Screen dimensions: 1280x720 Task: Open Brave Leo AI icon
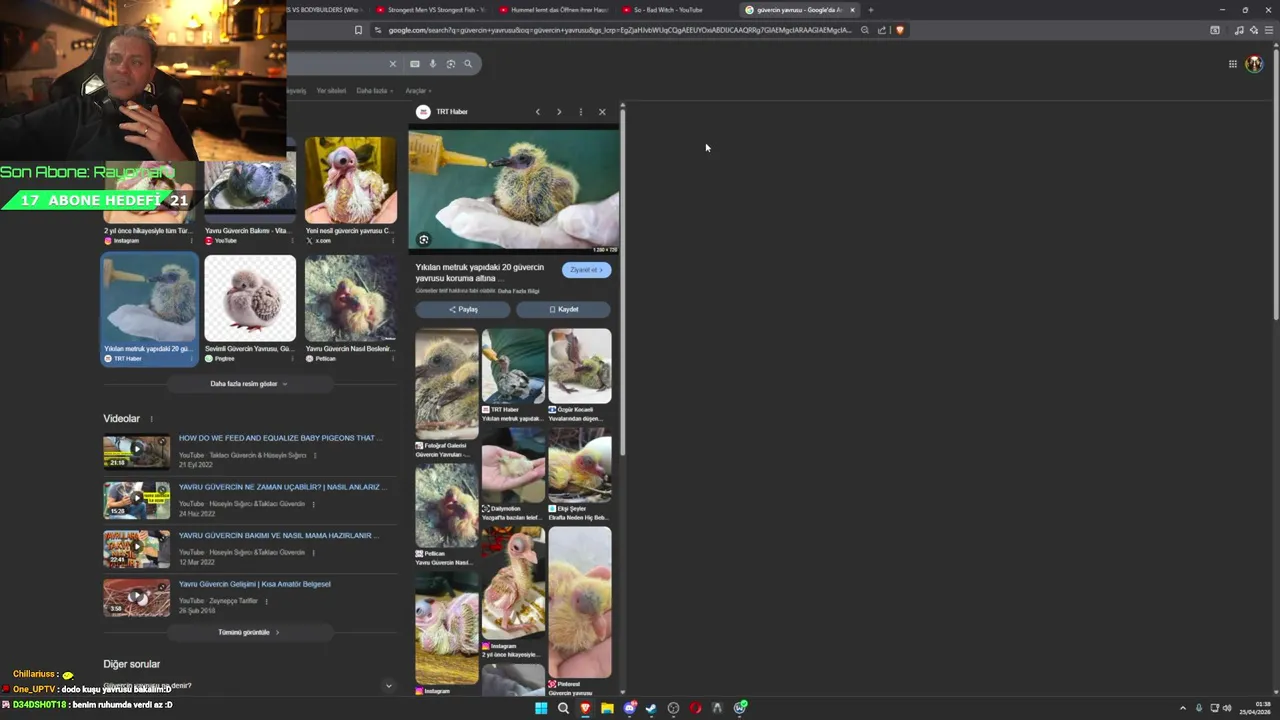[1254, 30]
